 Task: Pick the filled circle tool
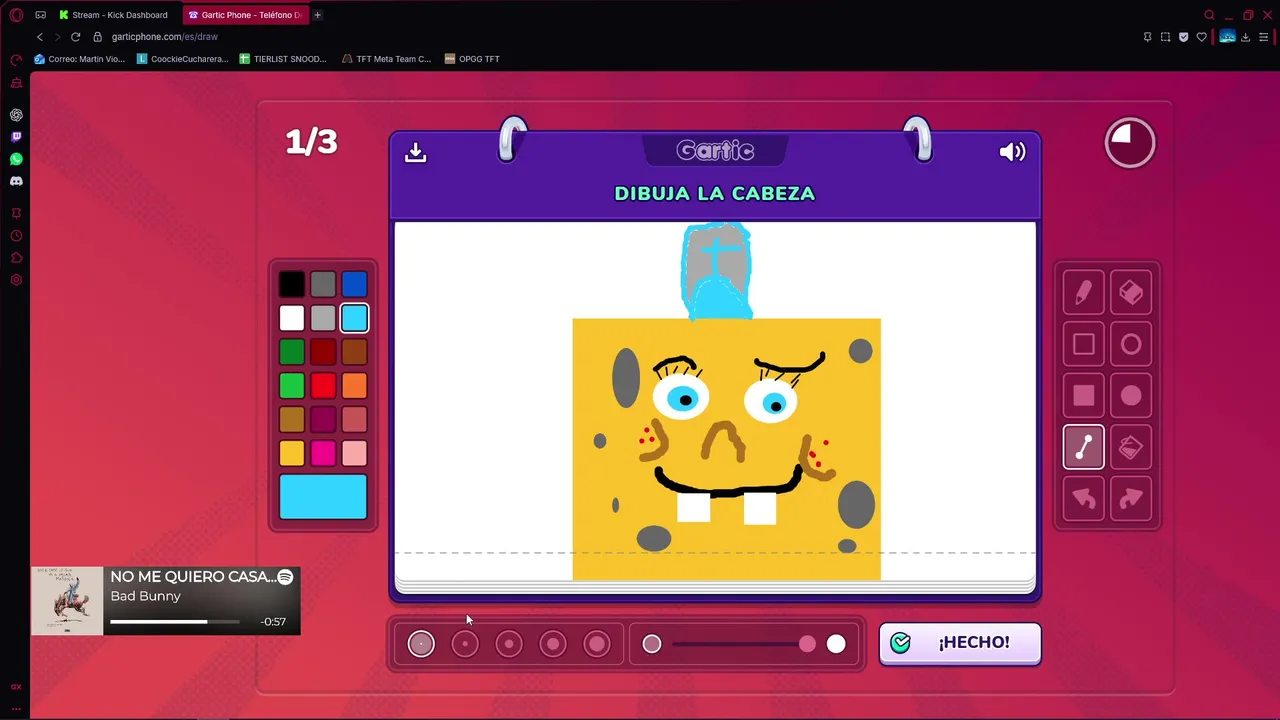[x=1131, y=396]
